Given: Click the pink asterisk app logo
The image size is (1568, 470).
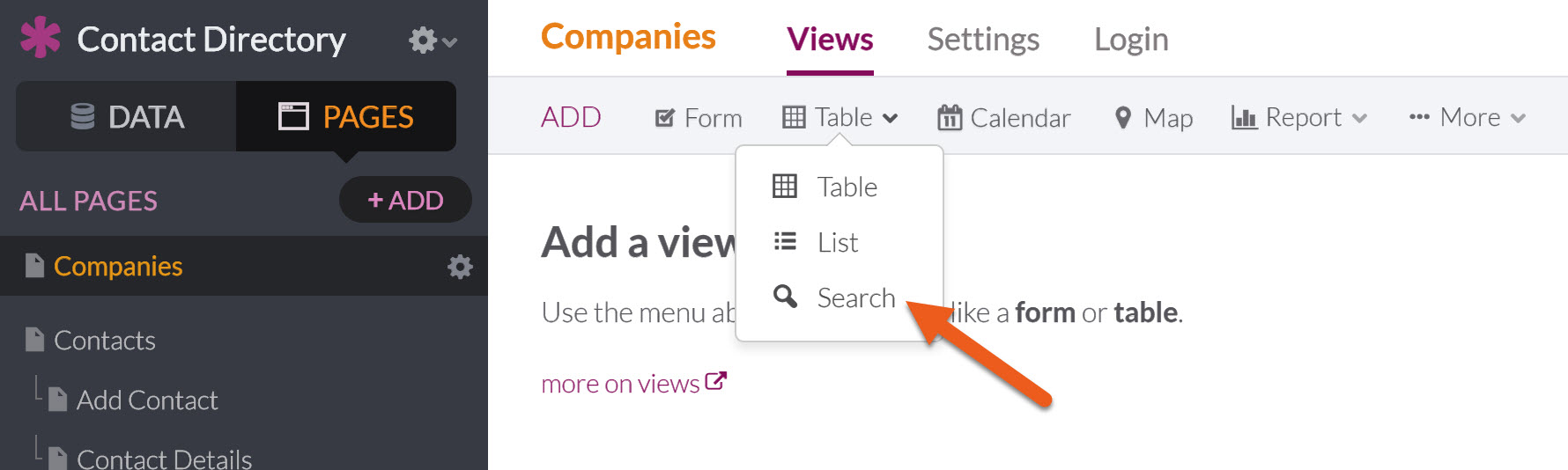Looking at the screenshot, I should coord(41,38).
